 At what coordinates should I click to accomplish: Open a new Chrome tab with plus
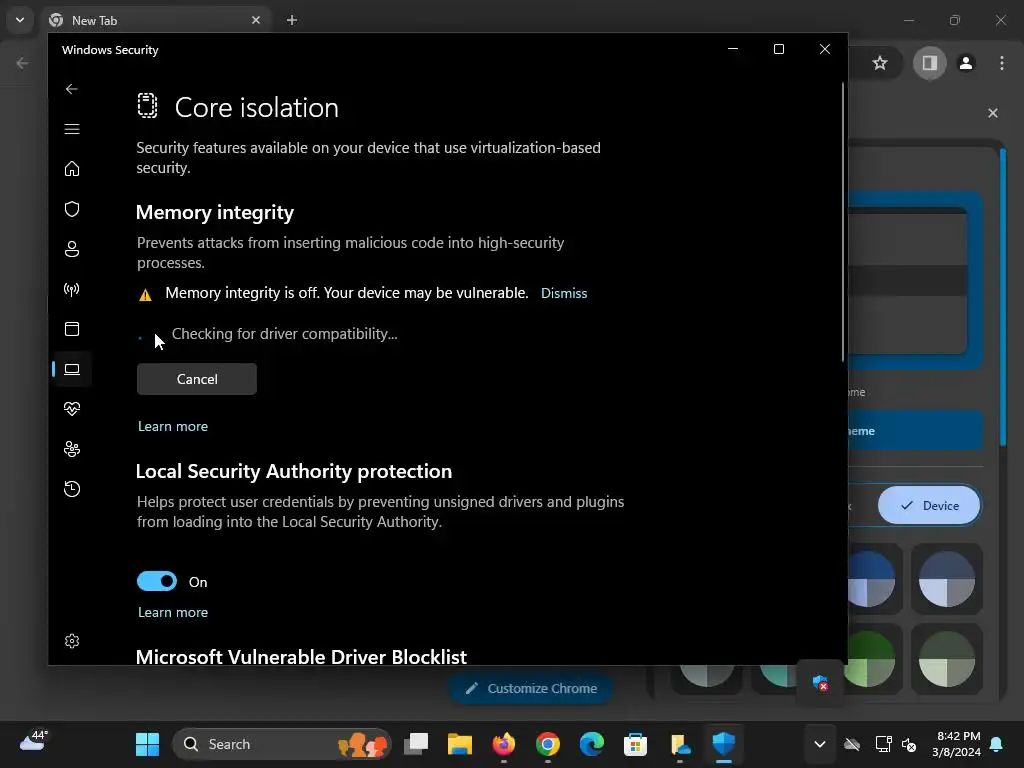pos(292,20)
